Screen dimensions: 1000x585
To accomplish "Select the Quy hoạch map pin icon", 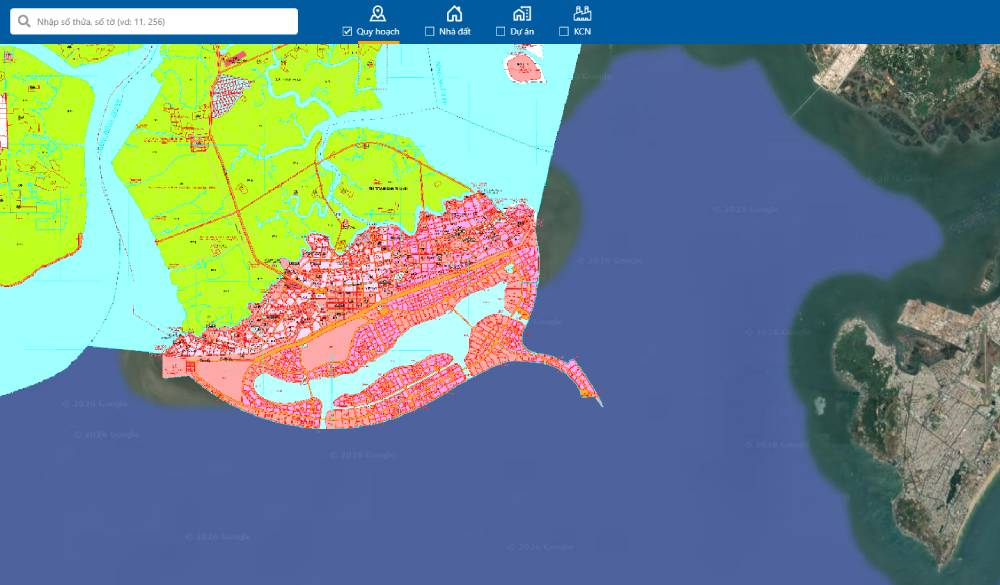I will click(x=377, y=13).
